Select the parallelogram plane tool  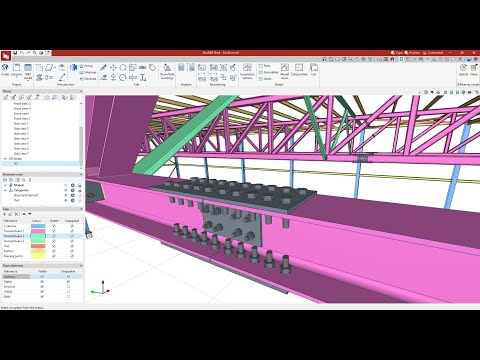(49, 68)
